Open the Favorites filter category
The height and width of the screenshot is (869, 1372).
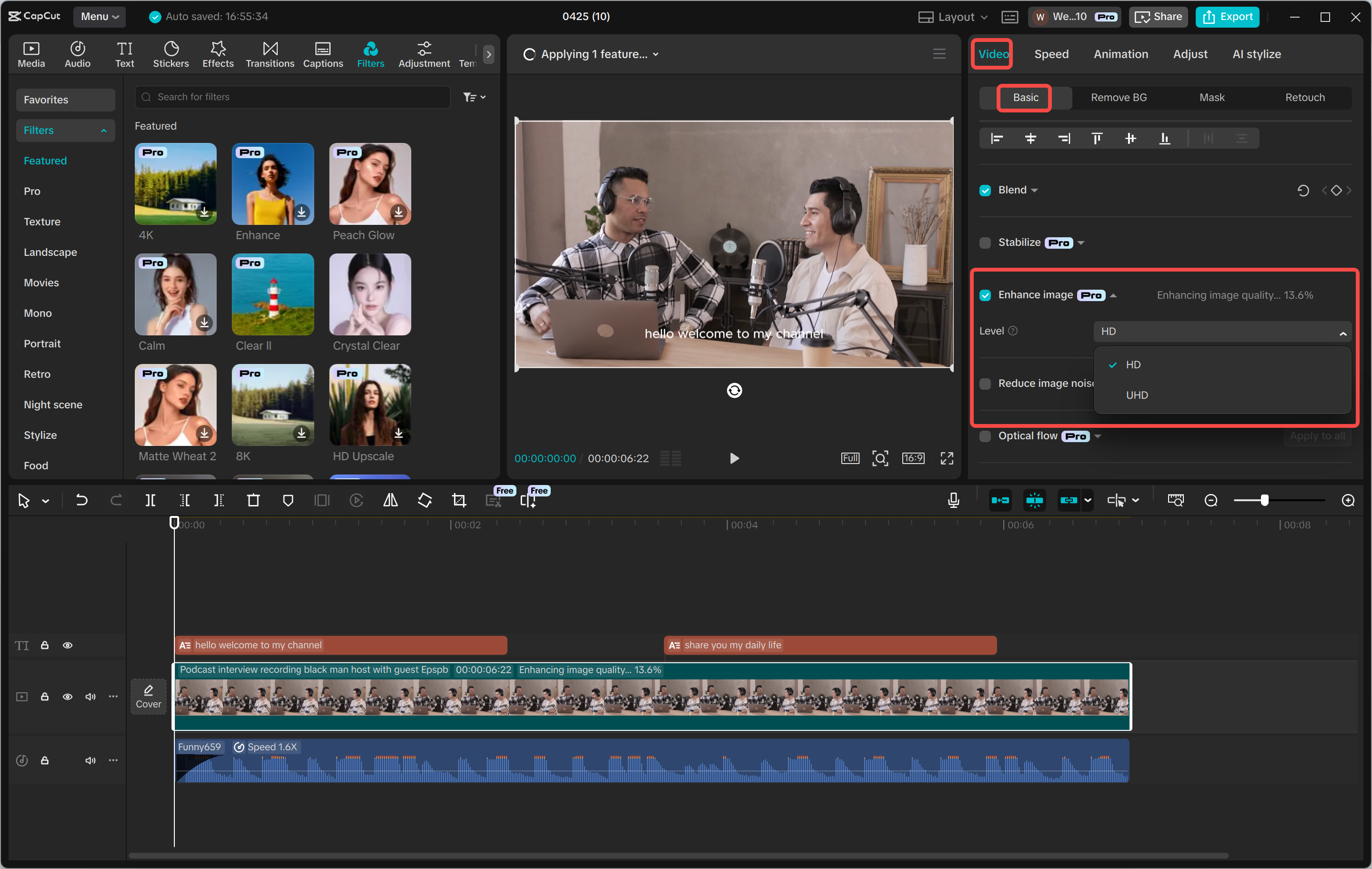[66, 100]
